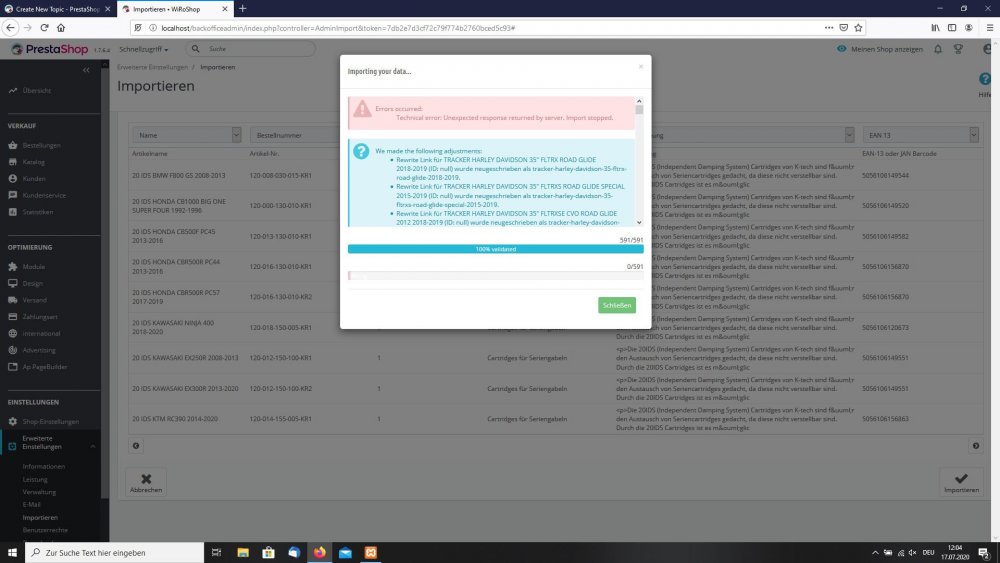Click the previous columns arrow button

[x=136, y=446]
